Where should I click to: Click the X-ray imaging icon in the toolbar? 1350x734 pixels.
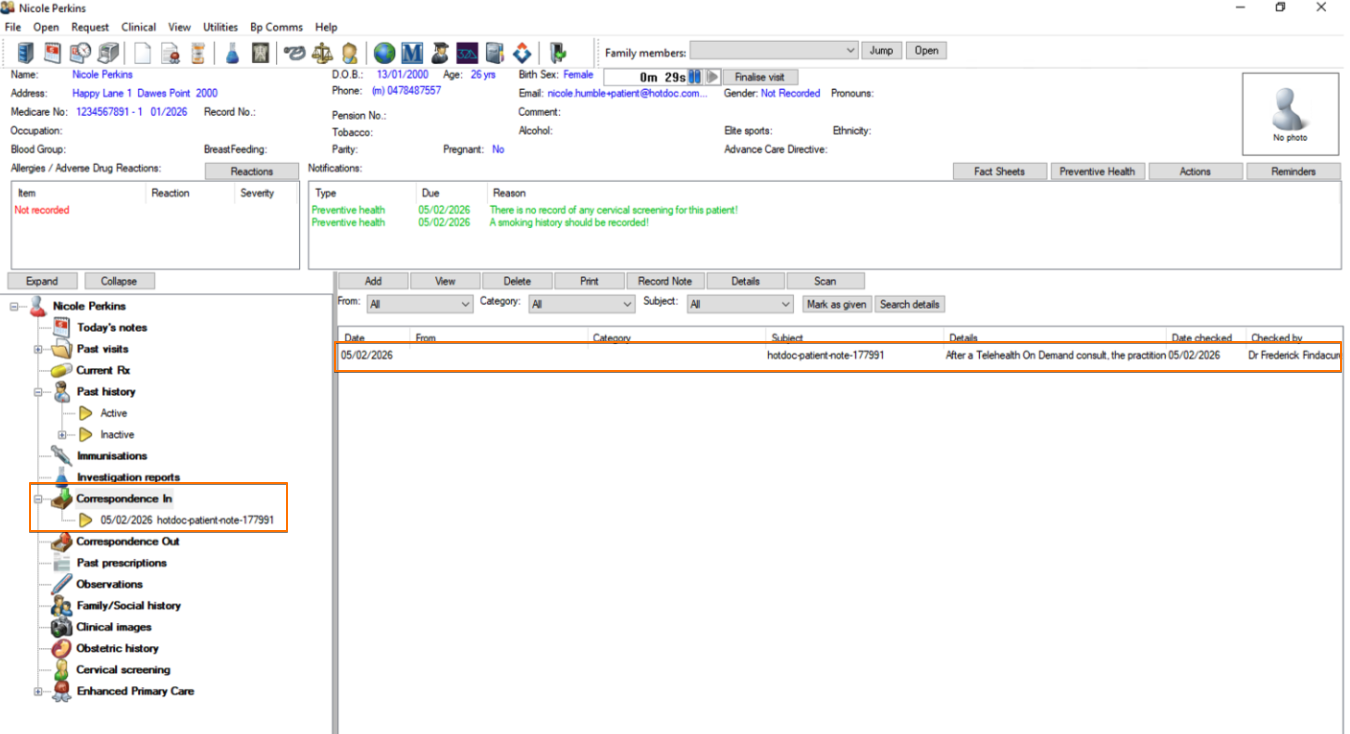point(260,51)
